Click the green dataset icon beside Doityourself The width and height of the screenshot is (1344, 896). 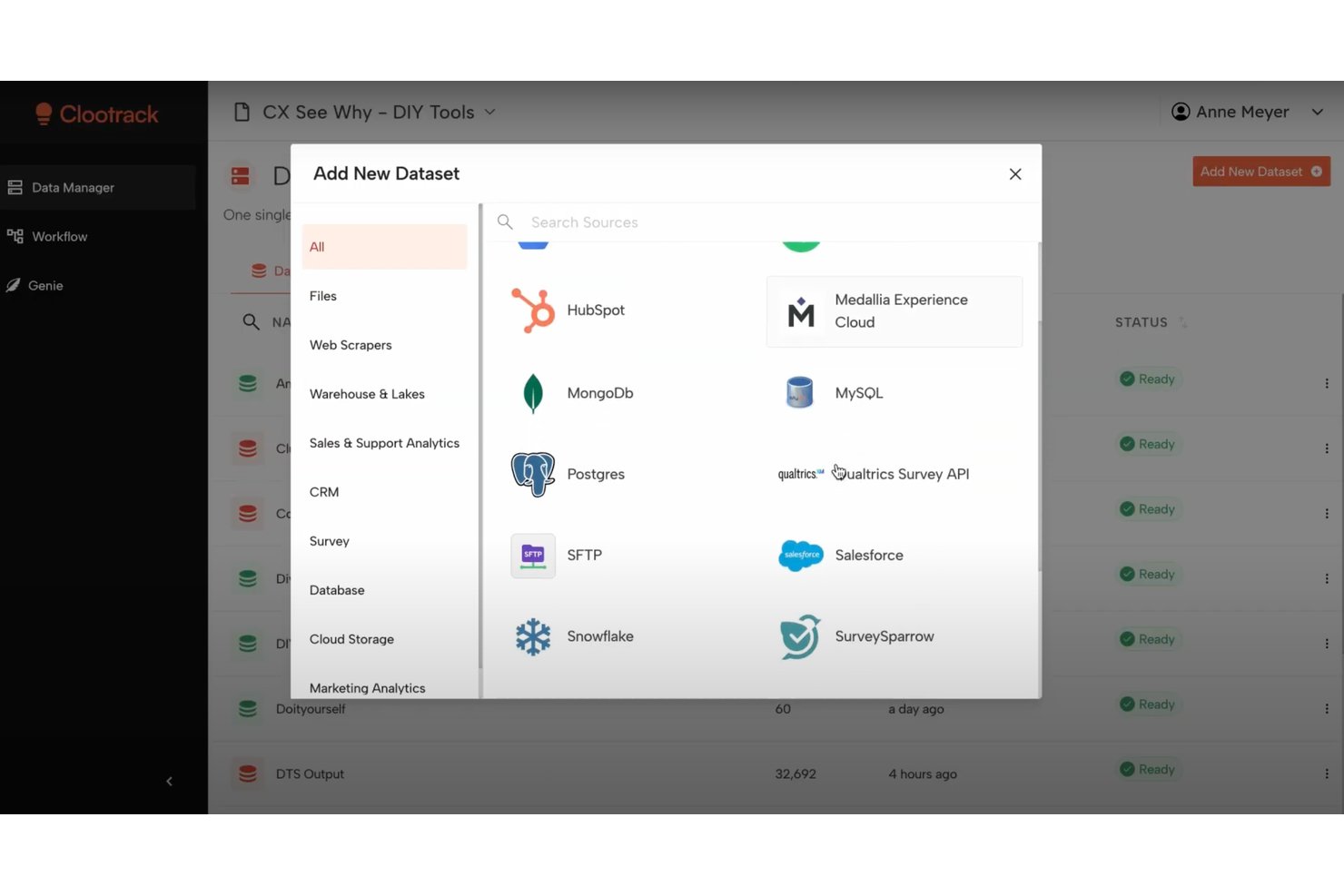247,709
